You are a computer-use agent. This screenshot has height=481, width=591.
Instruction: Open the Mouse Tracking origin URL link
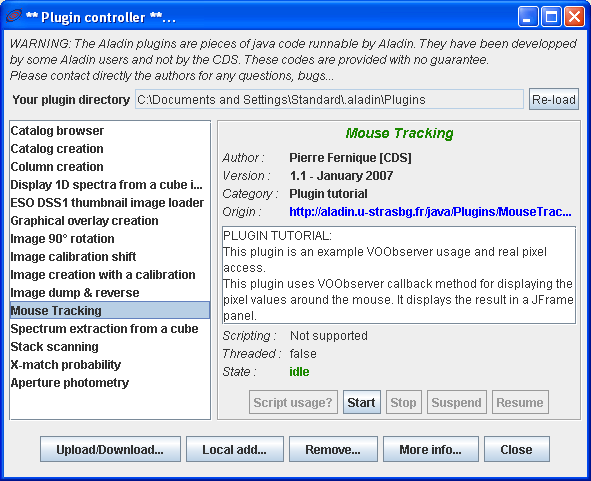[430, 212]
